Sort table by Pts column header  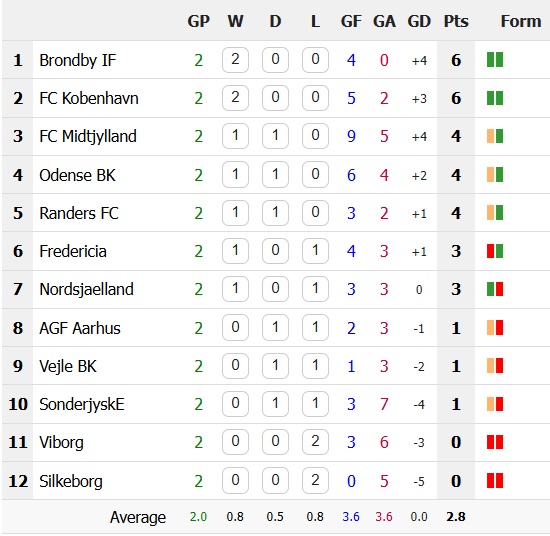pyautogui.click(x=456, y=21)
